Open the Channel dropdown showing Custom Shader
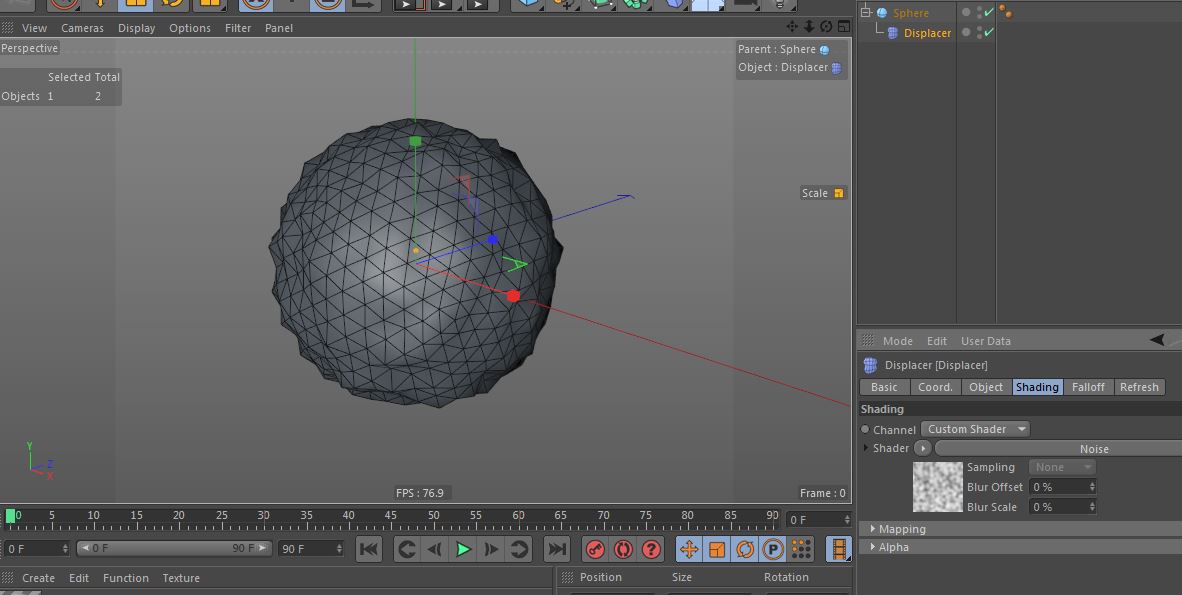Image resolution: width=1182 pixels, height=595 pixels. pos(975,429)
